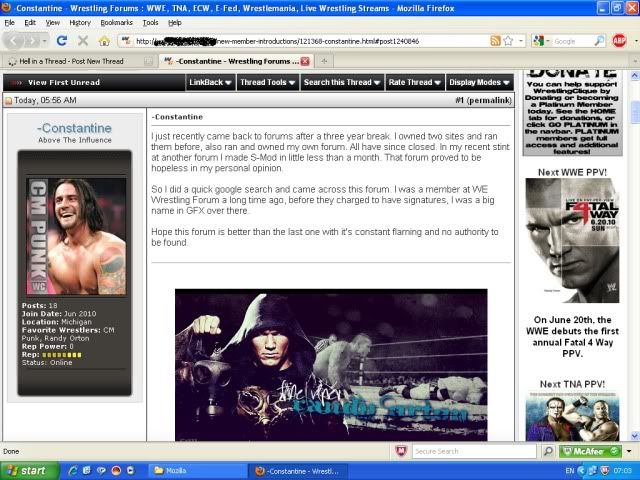Open the History menu
The height and width of the screenshot is (480, 640).
(80, 23)
